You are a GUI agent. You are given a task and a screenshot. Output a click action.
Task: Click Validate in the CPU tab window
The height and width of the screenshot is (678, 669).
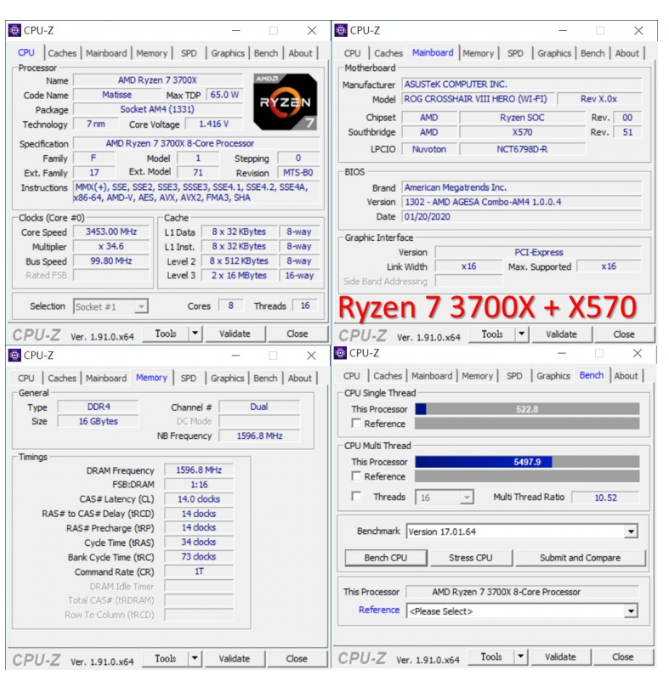click(235, 333)
